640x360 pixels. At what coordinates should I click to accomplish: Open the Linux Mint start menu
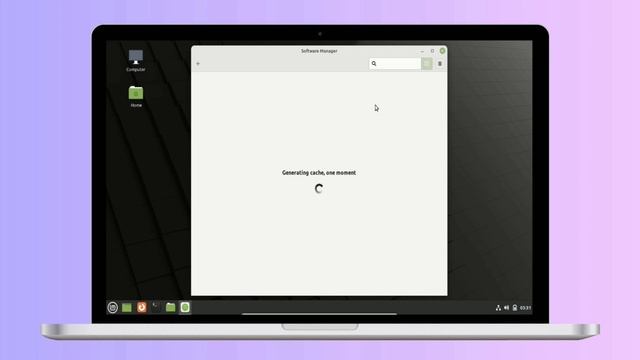coord(113,307)
